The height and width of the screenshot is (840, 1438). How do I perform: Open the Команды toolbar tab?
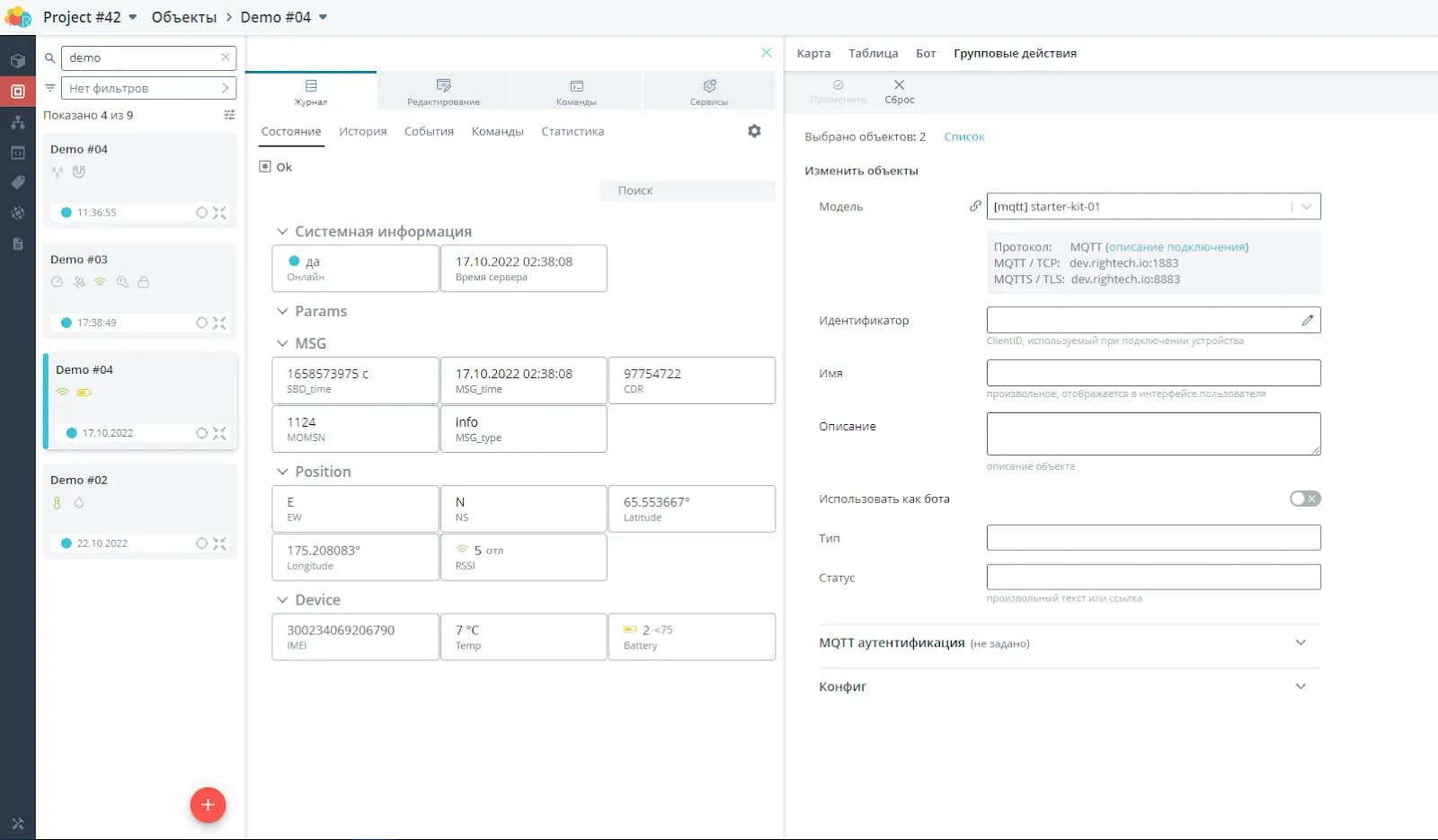pyautogui.click(x=576, y=90)
